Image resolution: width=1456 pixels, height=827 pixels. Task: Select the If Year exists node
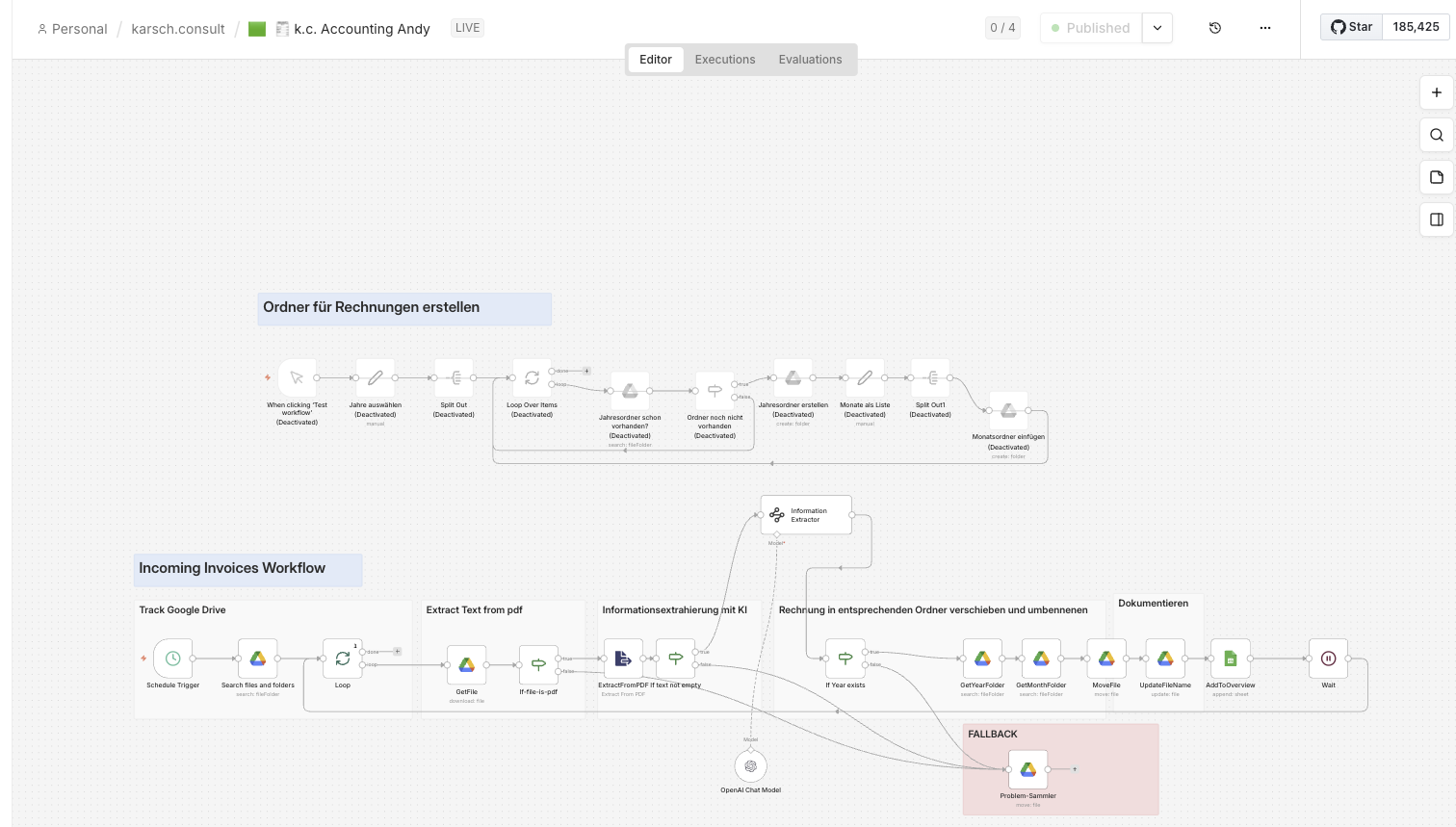click(x=845, y=659)
